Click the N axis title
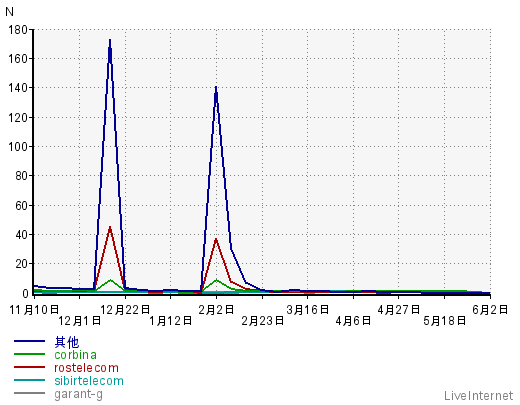The image size is (520, 405). pos(10,12)
